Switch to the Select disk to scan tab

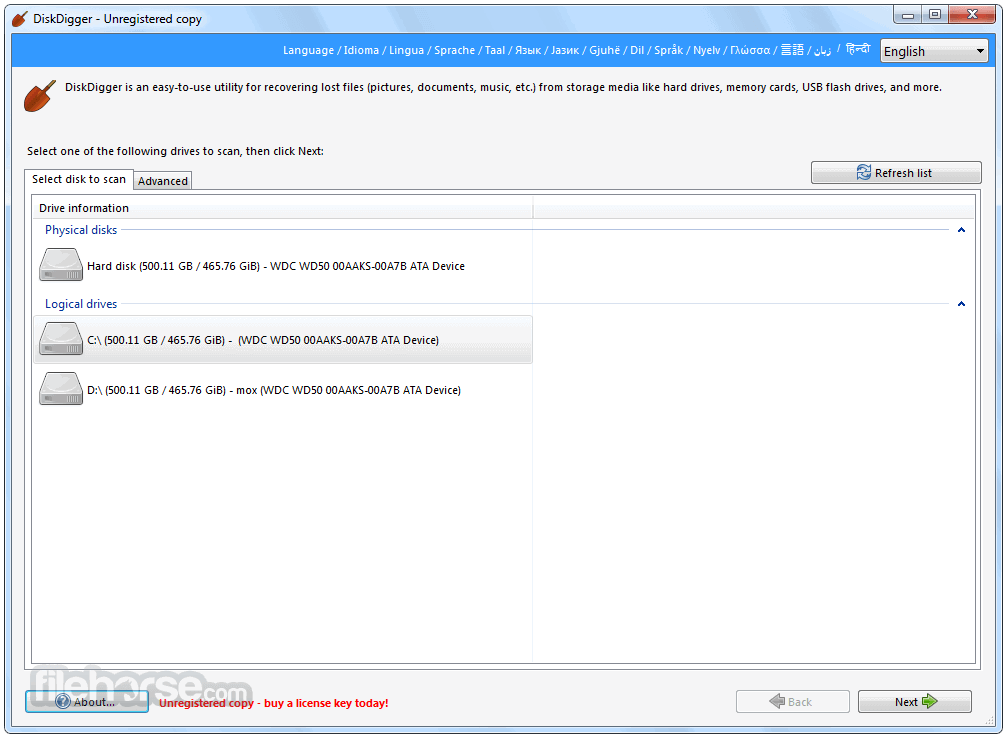click(x=79, y=180)
